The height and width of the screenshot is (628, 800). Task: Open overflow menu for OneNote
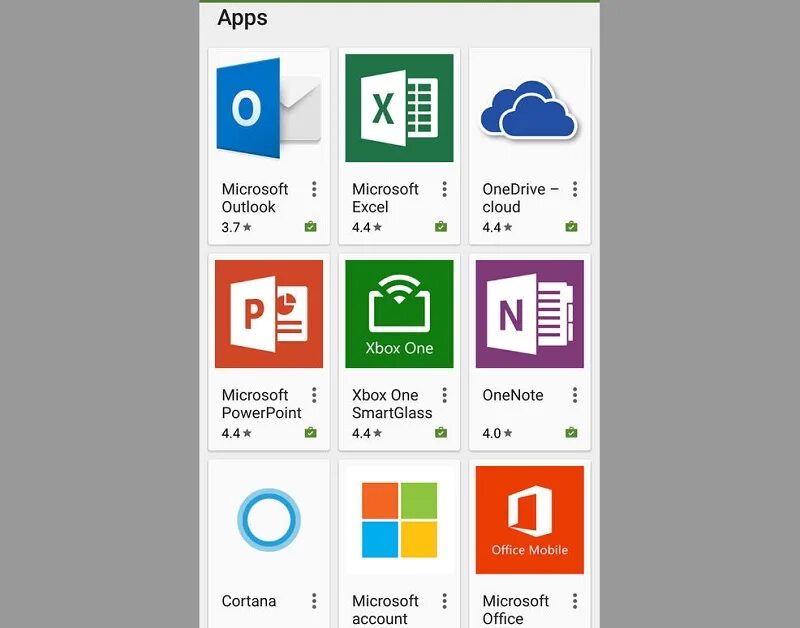click(x=575, y=395)
